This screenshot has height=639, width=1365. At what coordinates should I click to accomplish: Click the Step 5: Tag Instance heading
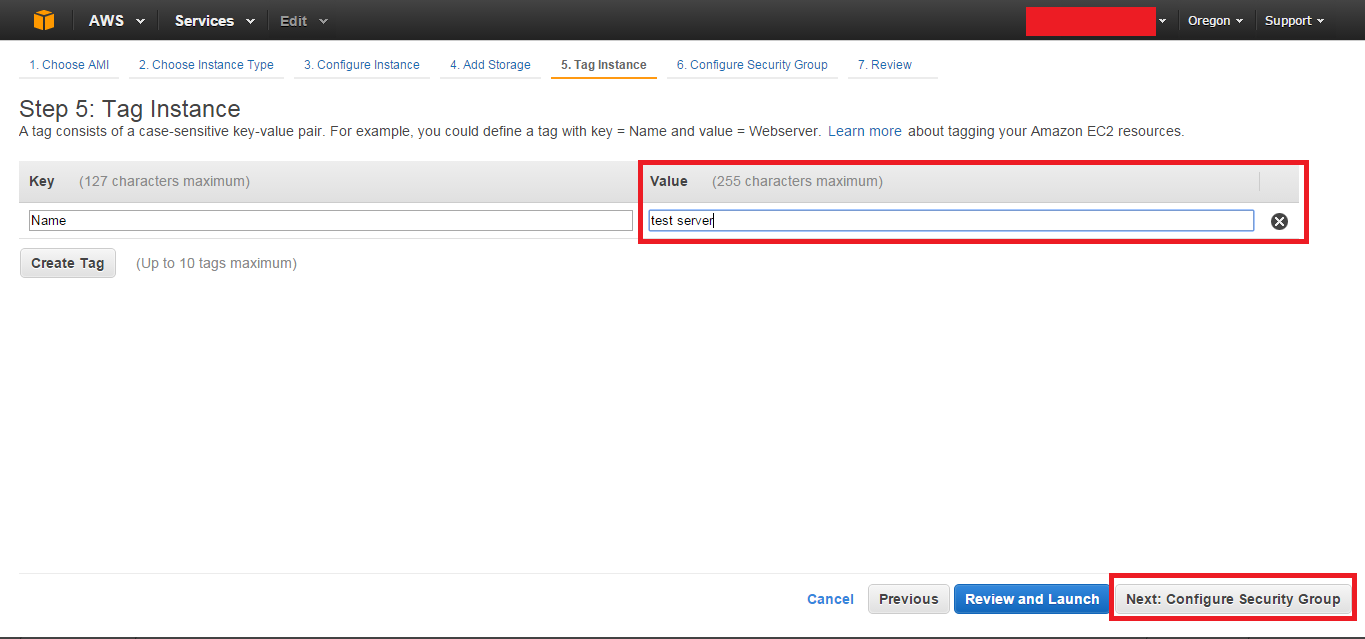click(x=130, y=109)
